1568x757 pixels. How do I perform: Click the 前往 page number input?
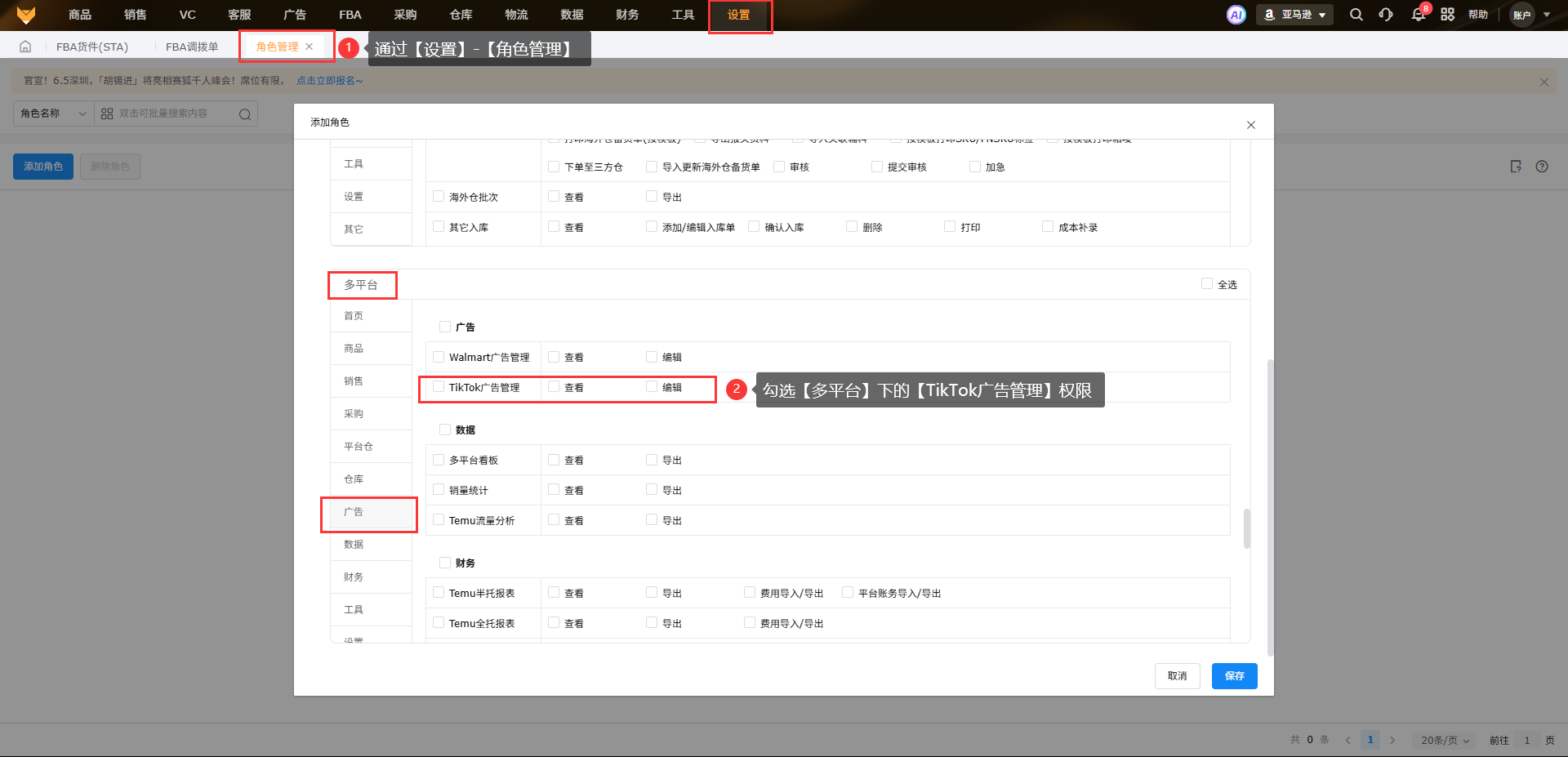(x=1526, y=740)
